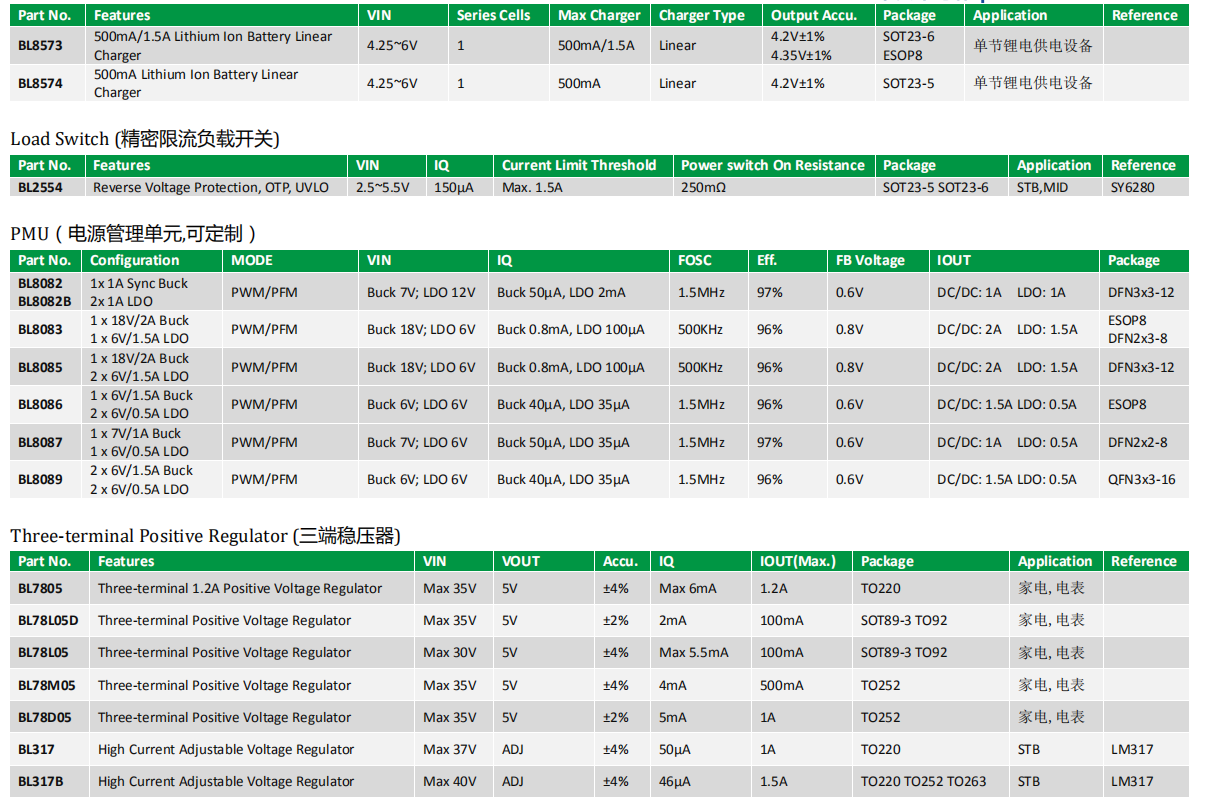Click the 'Charger Type' column header
Viewport: 1205px width, 800px height.
[x=702, y=15]
